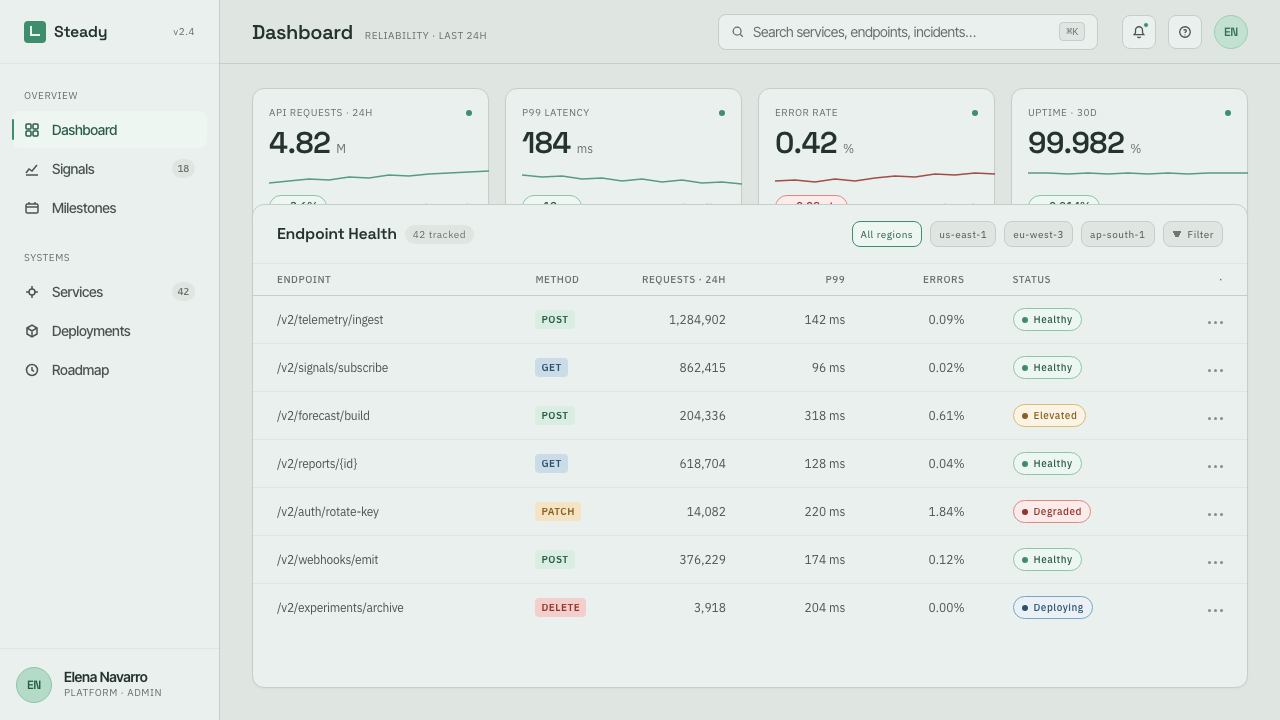Screen dimensions: 1280x720
Task: Click Services icon in sidebar
Action: [32, 292]
